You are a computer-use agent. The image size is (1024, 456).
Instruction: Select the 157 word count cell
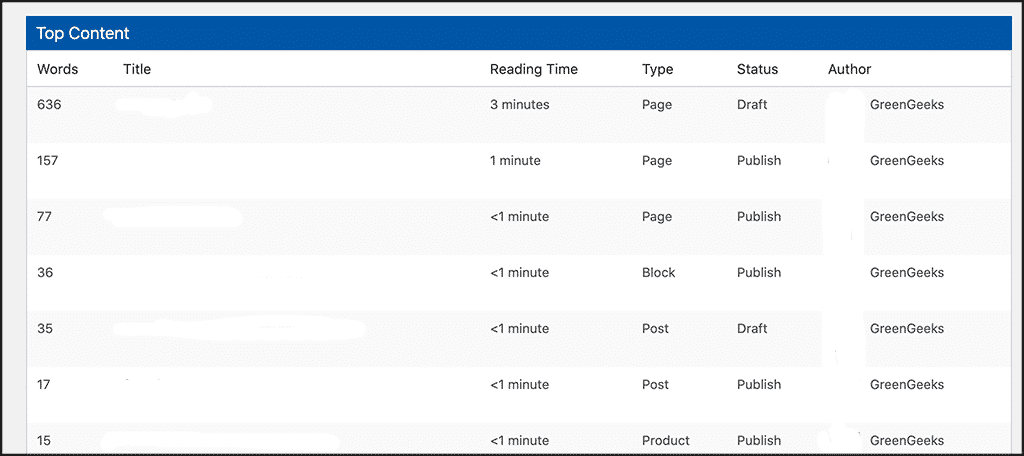pos(48,161)
